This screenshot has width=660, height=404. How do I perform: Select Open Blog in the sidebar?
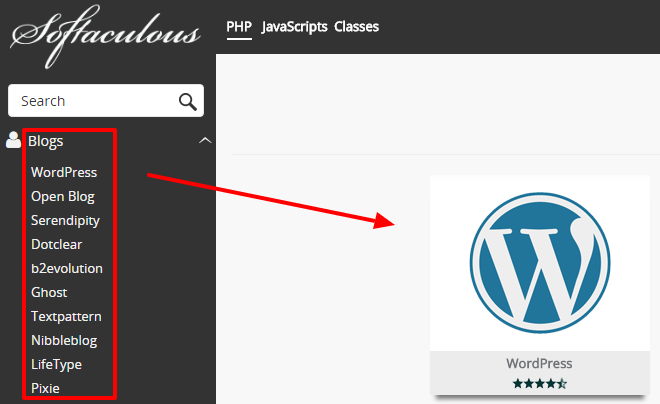[x=63, y=197]
